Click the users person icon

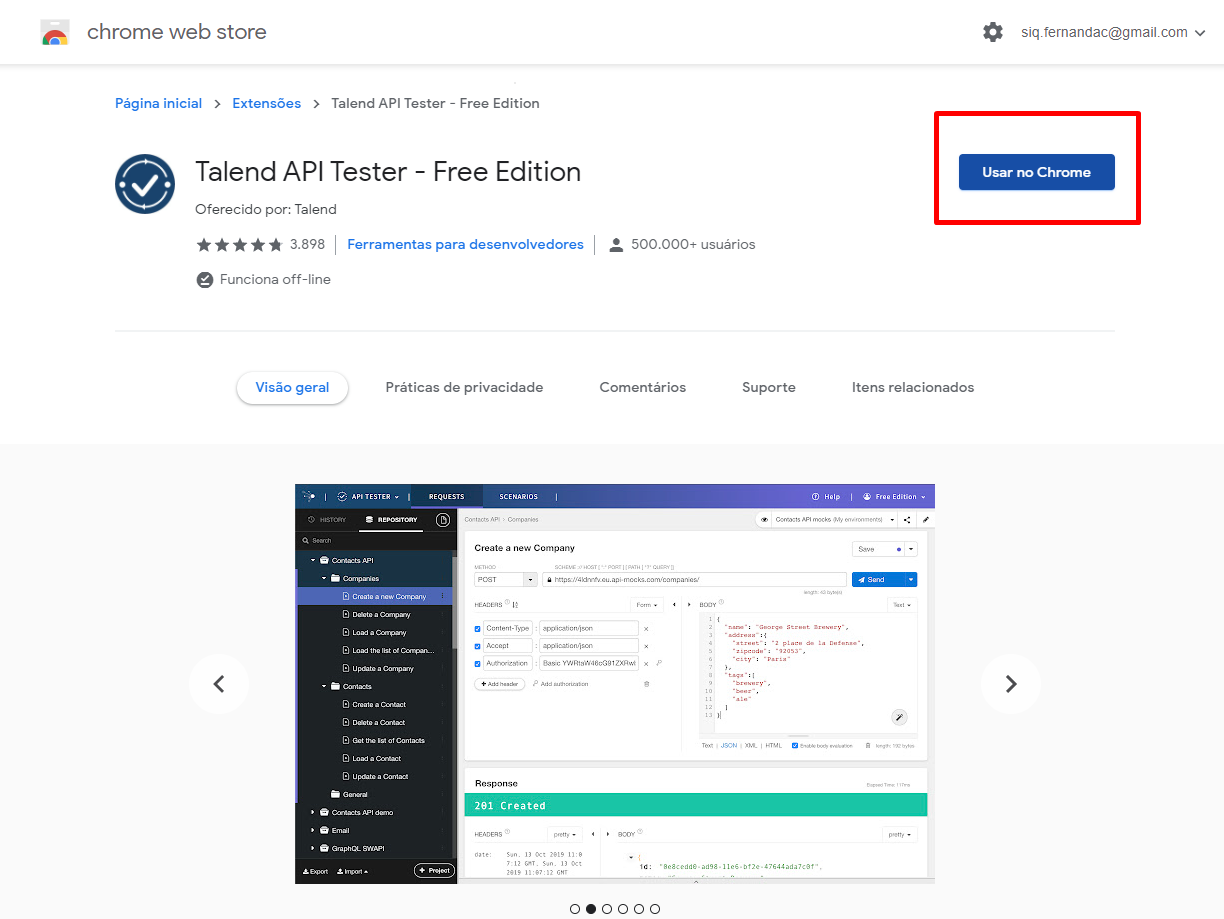616,244
